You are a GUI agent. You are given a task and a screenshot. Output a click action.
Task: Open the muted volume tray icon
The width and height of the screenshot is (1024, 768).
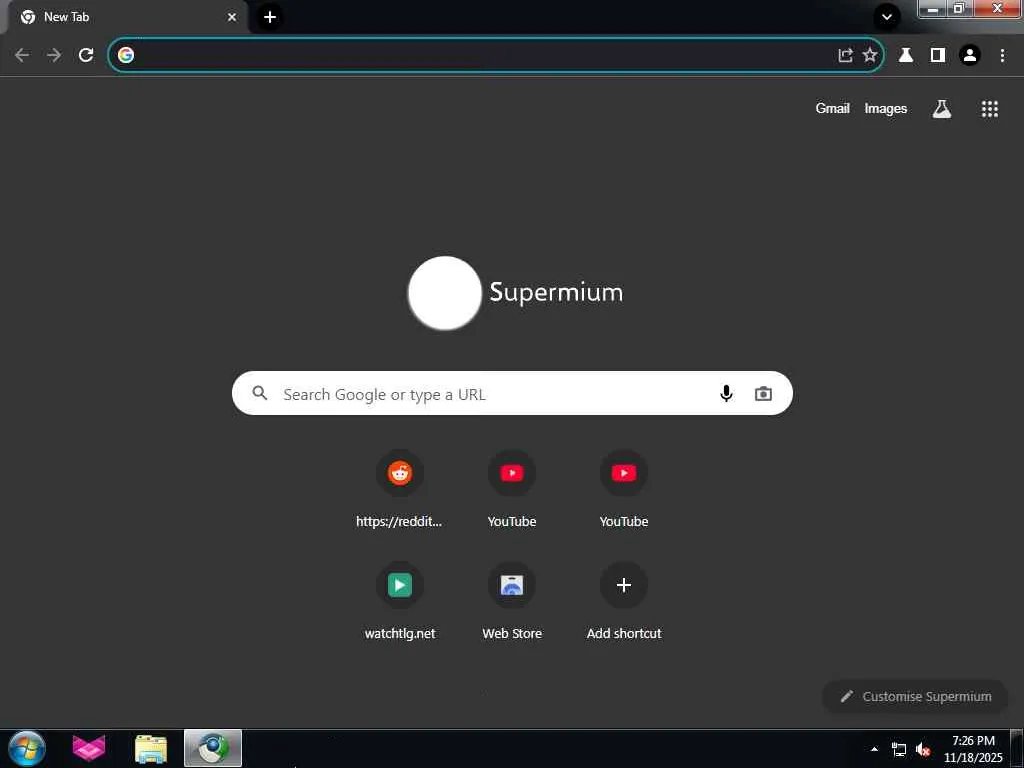923,750
